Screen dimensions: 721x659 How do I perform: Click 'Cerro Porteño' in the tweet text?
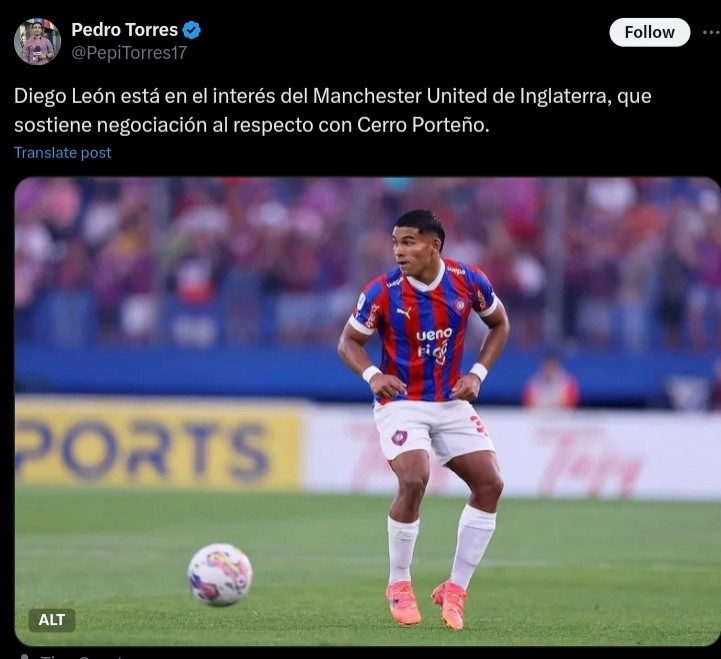(421, 125)
